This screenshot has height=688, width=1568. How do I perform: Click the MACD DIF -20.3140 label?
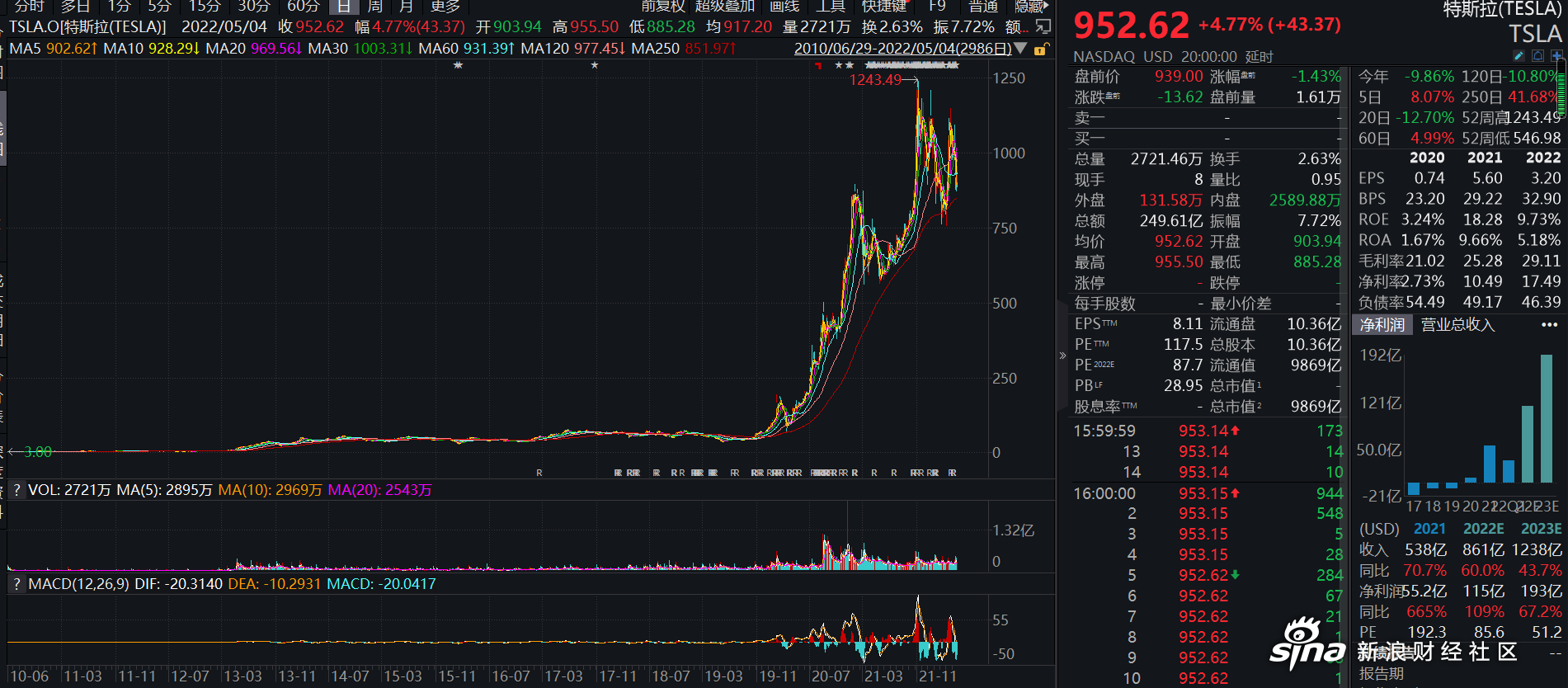178,584
